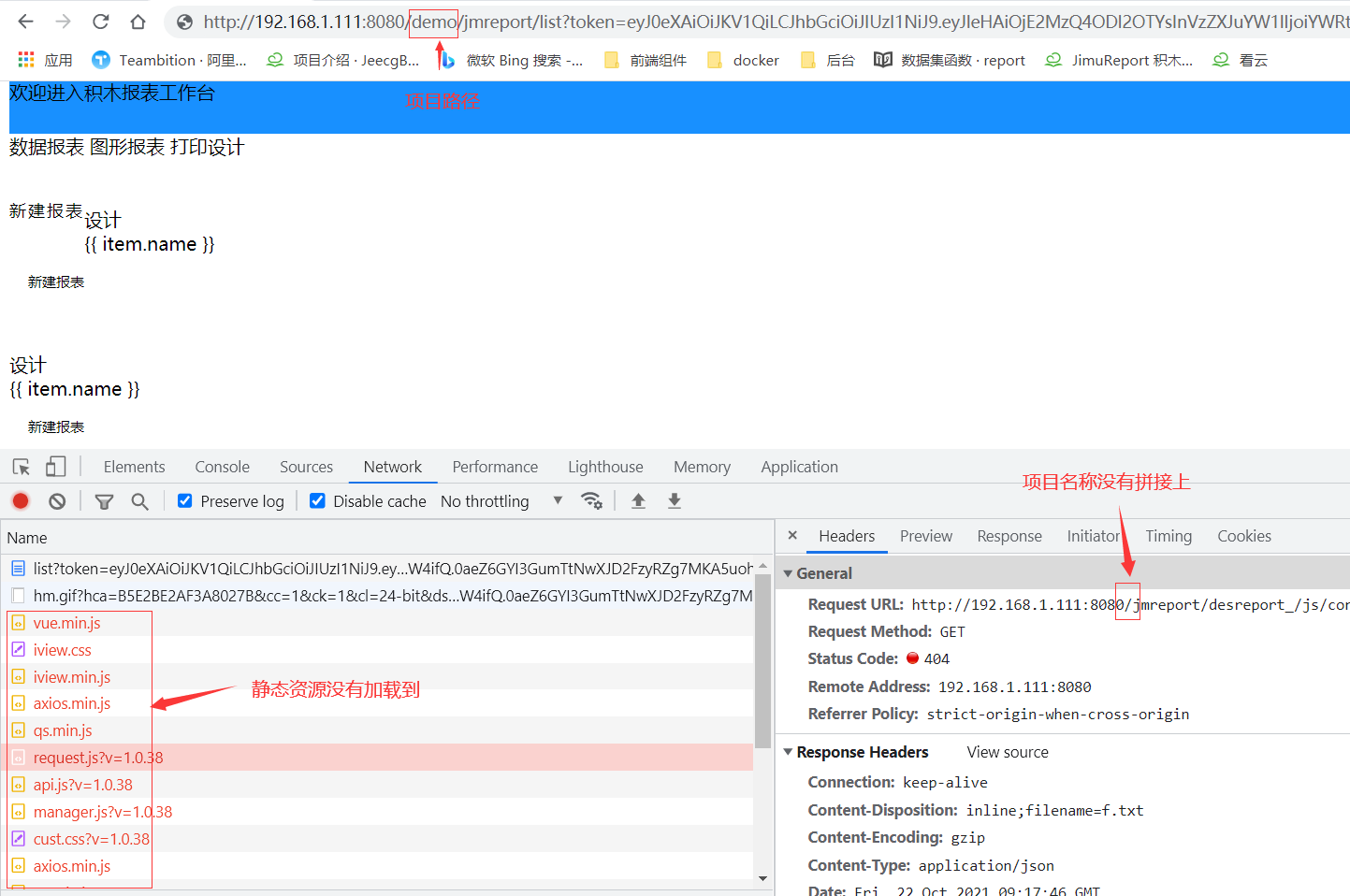Toggle the network filter funnel icon
The height and width of the screenshot is (896, 1350).
point(104,501)
